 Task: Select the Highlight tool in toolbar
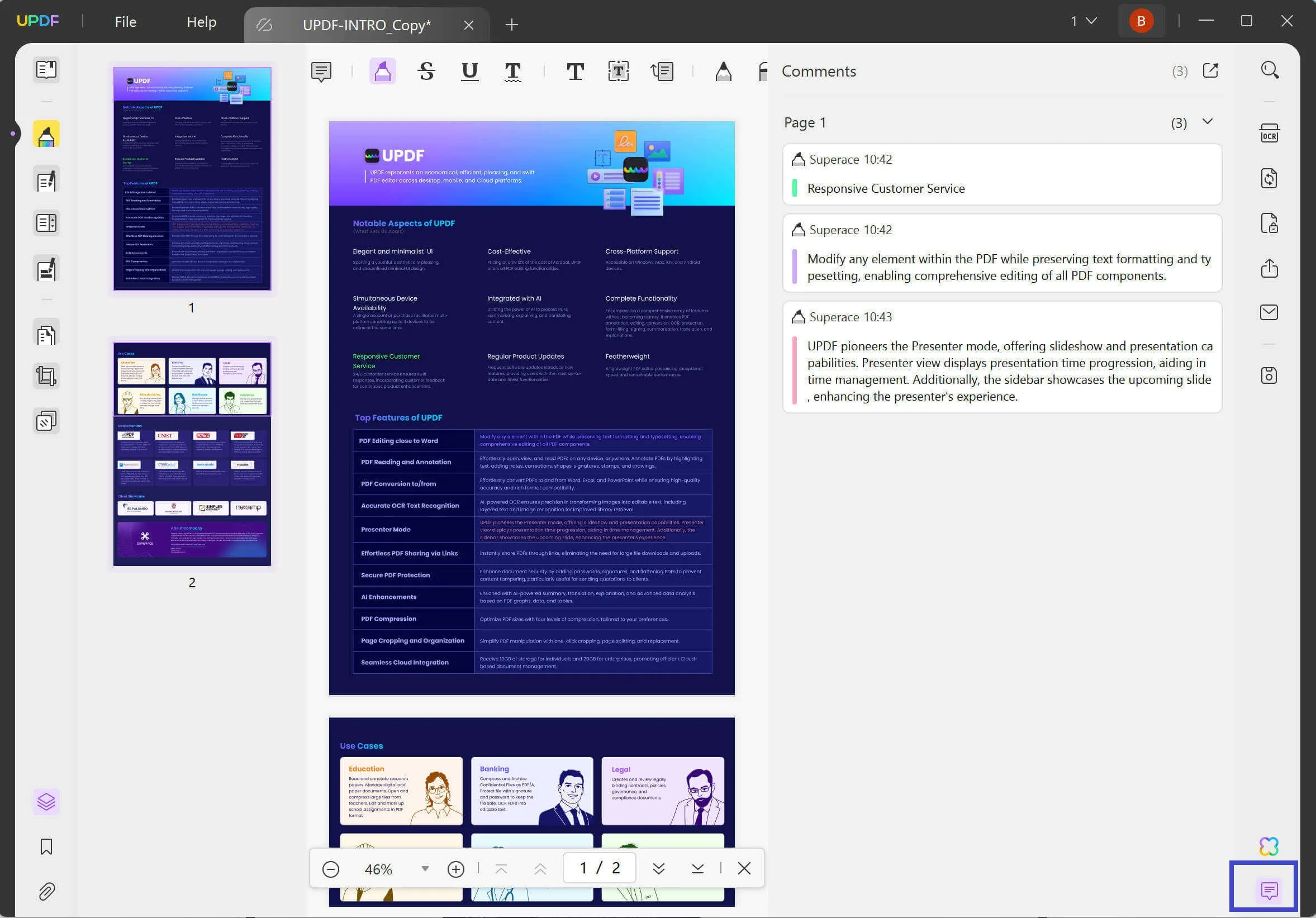tap(382, 72)
